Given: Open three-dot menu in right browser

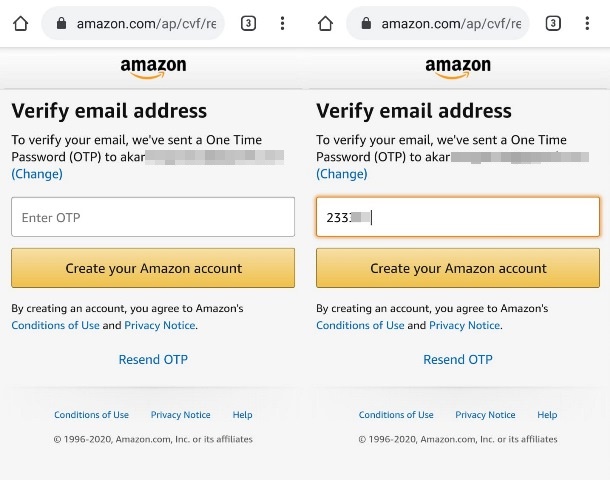Looking at the screenshot, I should (x=587, y=24).
